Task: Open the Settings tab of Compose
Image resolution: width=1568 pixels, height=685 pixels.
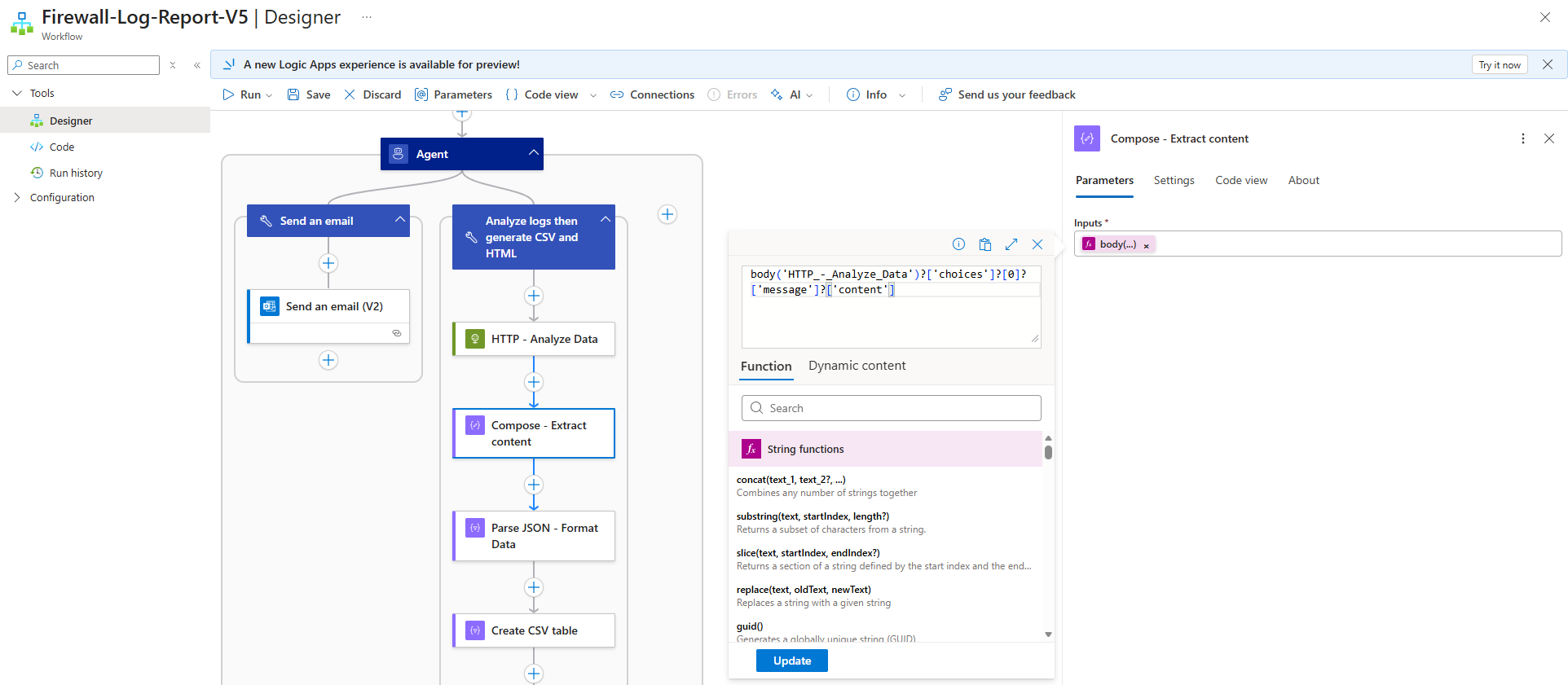Action: [x=1174, y=180]
